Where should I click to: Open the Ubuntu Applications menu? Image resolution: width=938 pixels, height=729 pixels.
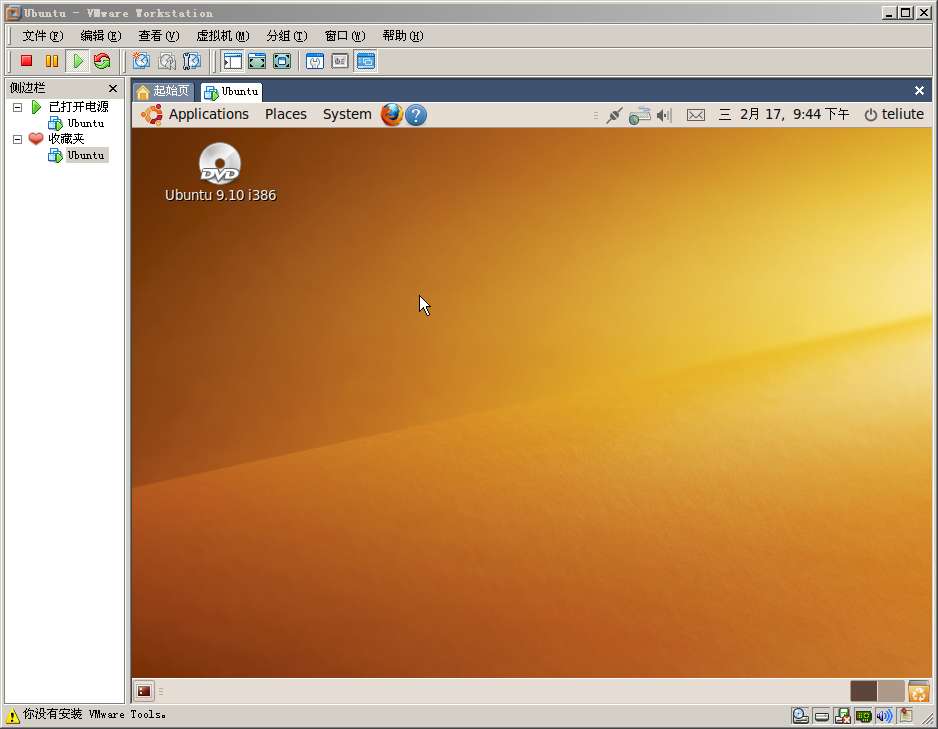(208, 114)
